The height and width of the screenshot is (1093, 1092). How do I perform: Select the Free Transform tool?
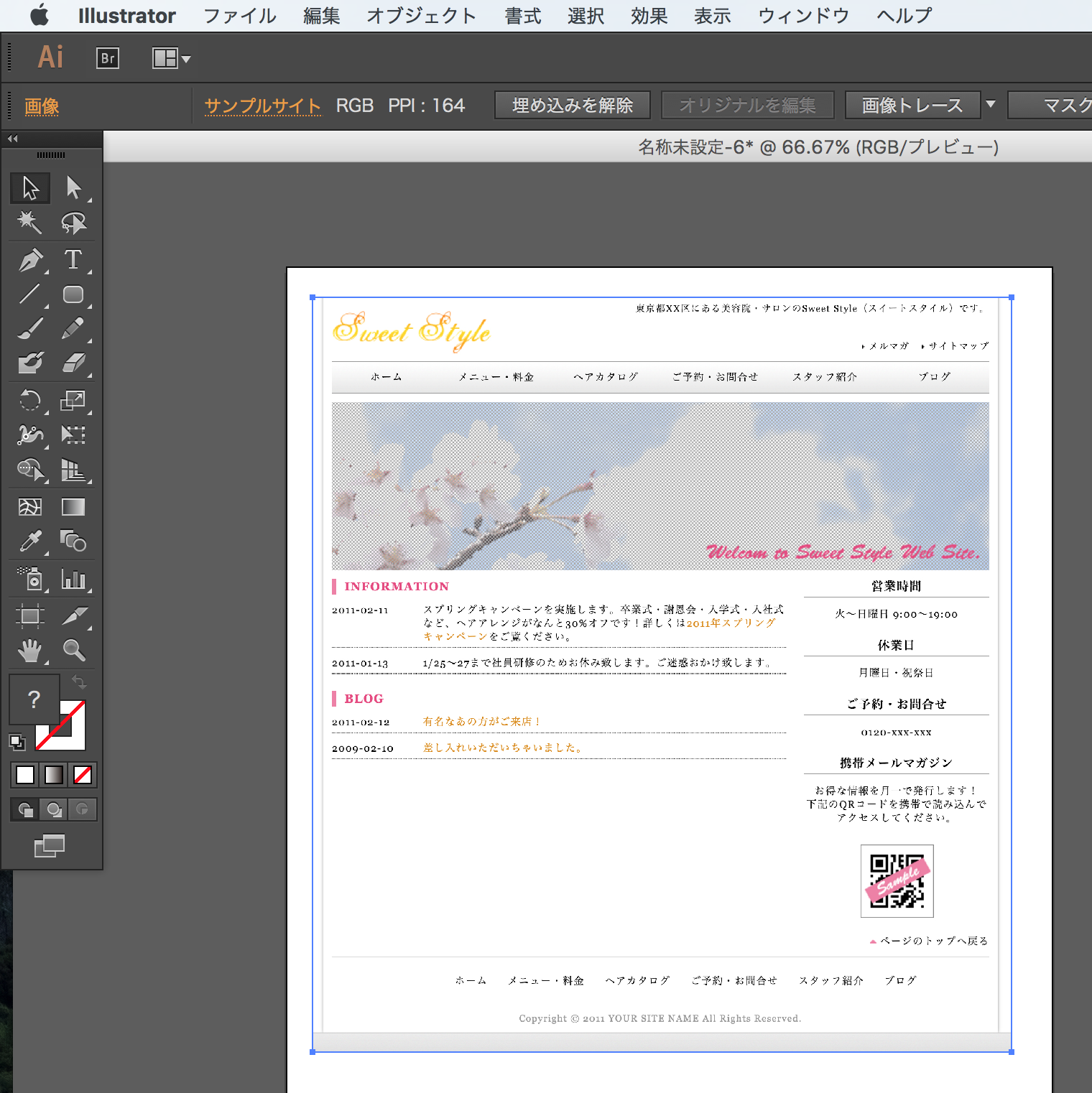[73, 434]
